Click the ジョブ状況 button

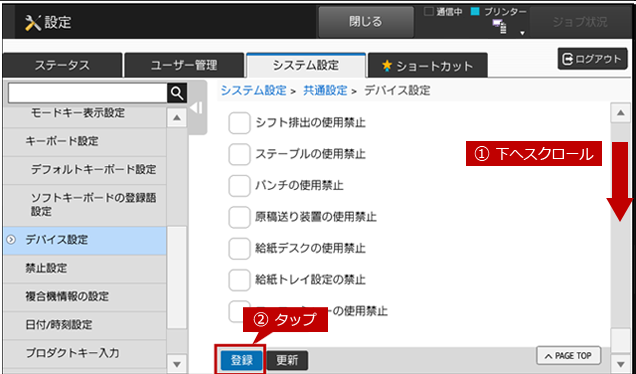[x=580, y=22]
